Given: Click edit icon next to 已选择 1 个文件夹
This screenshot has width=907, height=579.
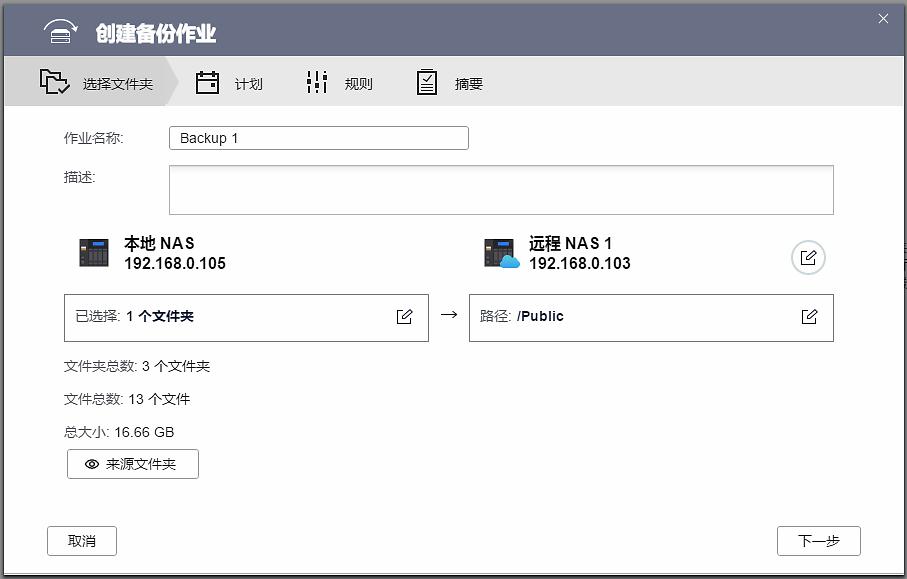Looking at the screenshot, I should coord(405,316).
